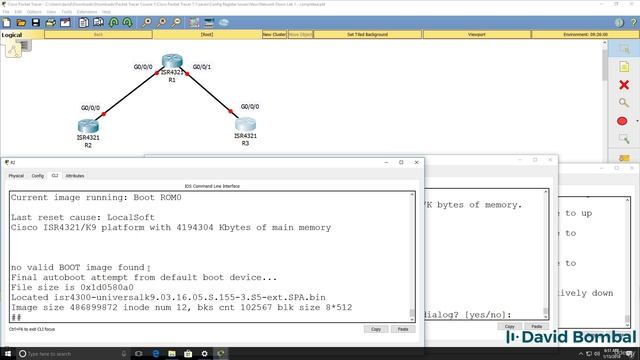The image size is (640, 360).
Task: Click the Viewport button
Action: (x=477, y=35)
